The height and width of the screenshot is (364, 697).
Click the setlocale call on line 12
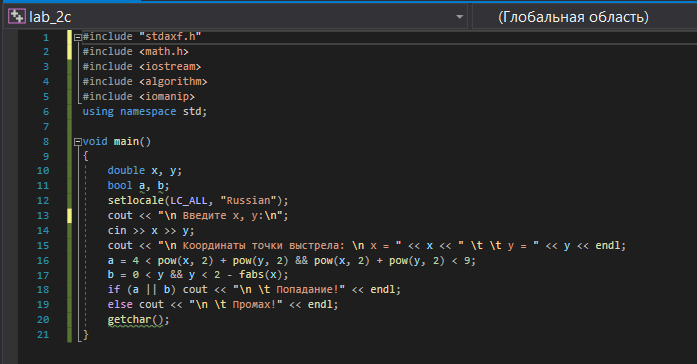coord(198,200)
